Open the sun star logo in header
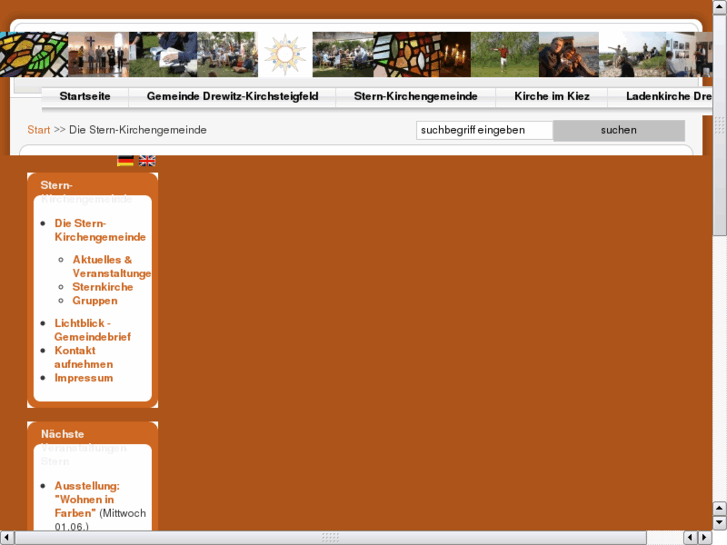Screen dimensions: 727x545 [285, 54]
